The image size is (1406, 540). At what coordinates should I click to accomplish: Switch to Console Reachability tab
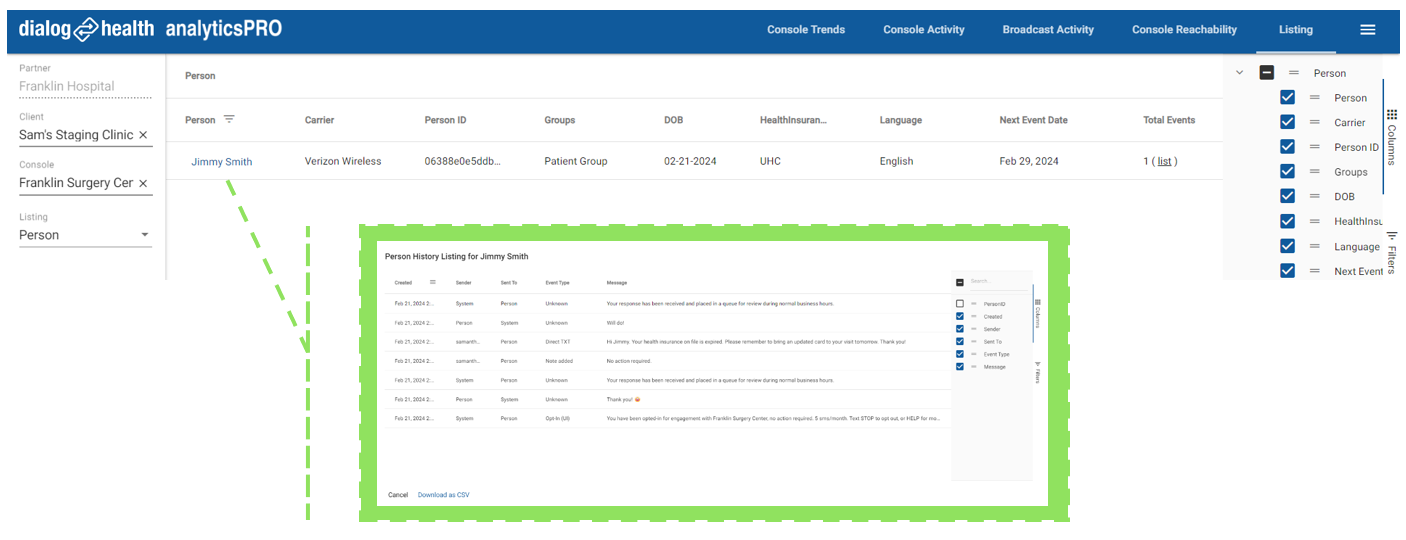[1184, 30]
